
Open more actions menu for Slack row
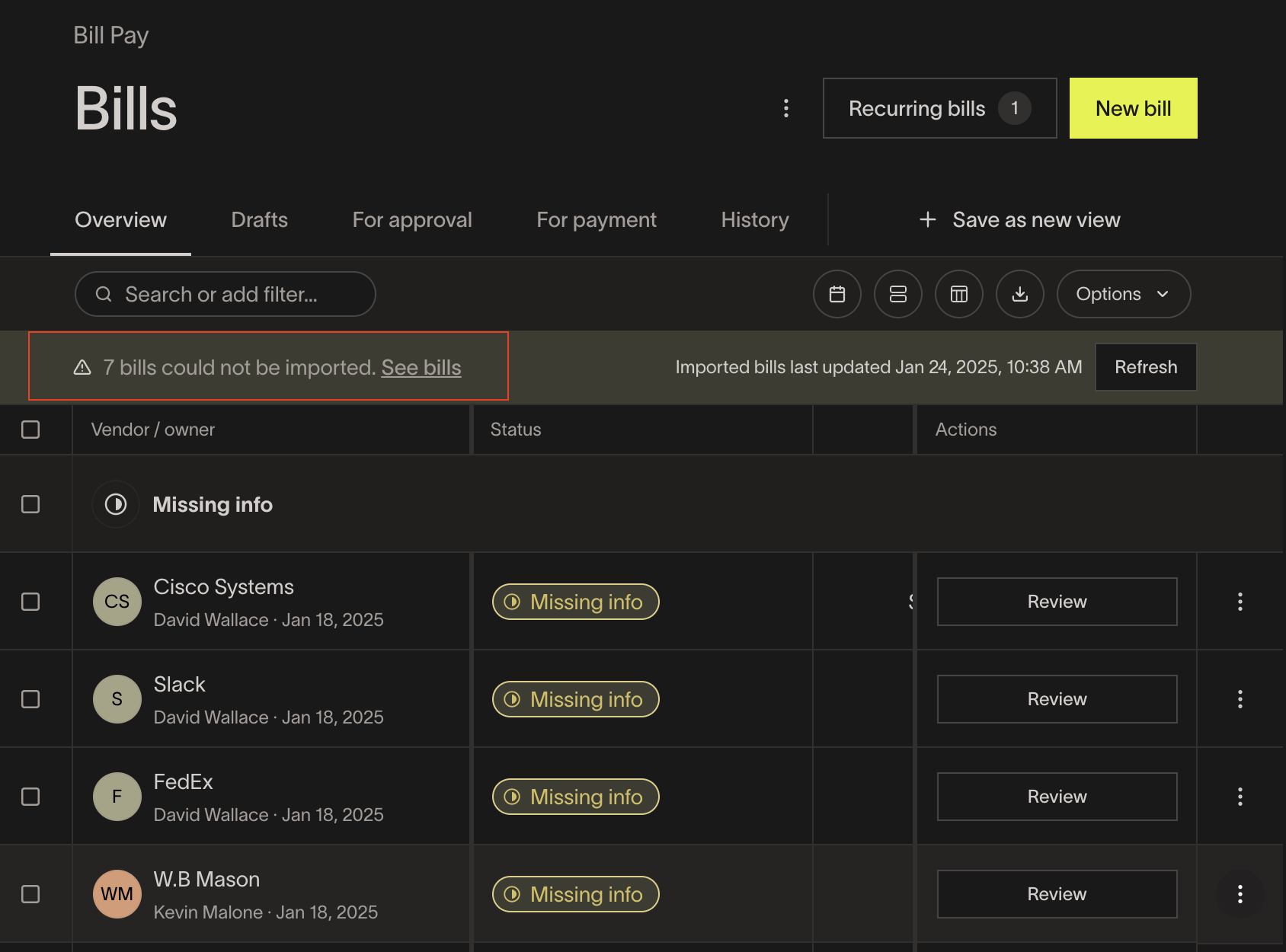pyautogui.click(x=1240, y=699)
